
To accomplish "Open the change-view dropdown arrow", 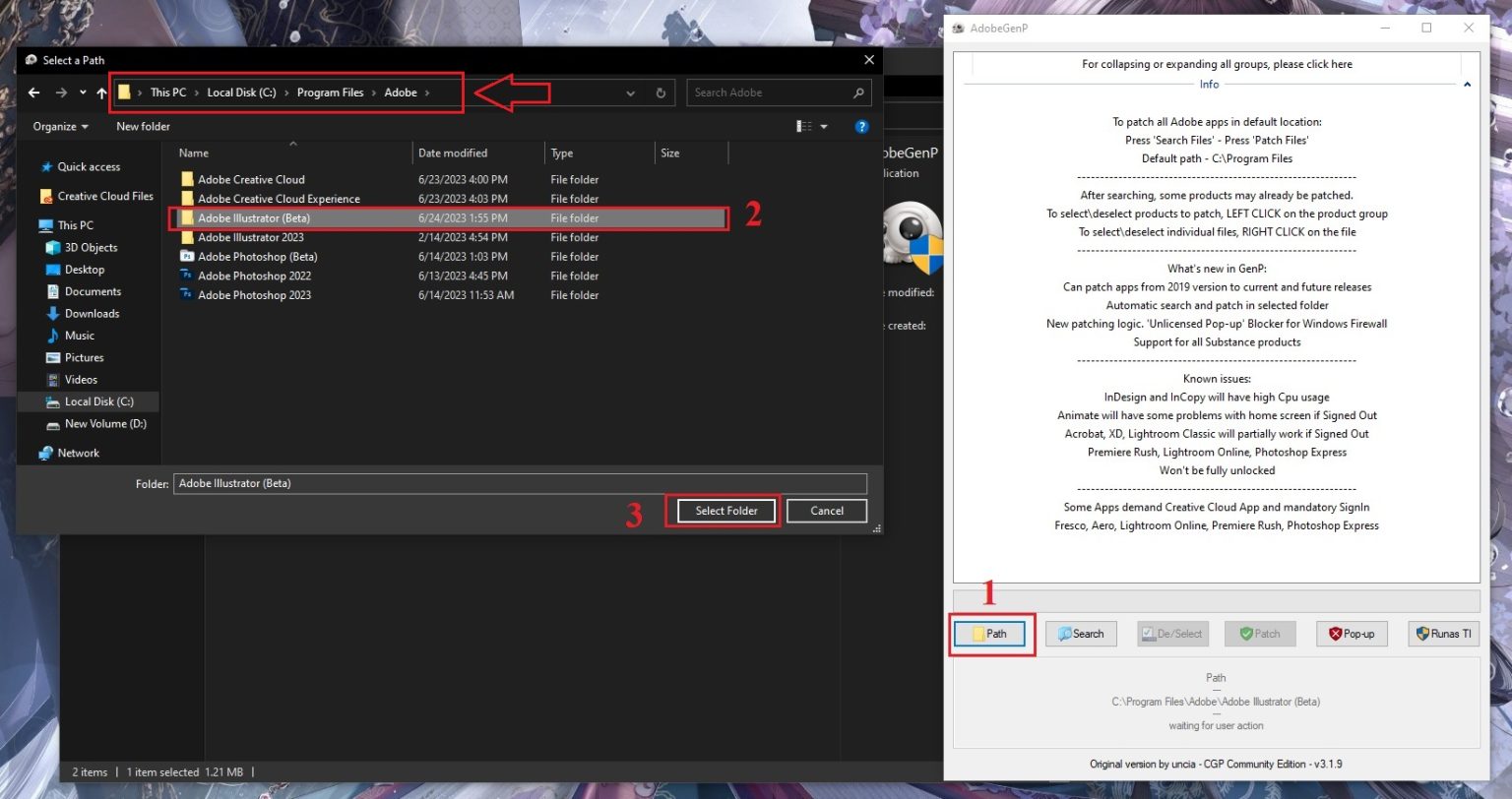I will 824,126.
